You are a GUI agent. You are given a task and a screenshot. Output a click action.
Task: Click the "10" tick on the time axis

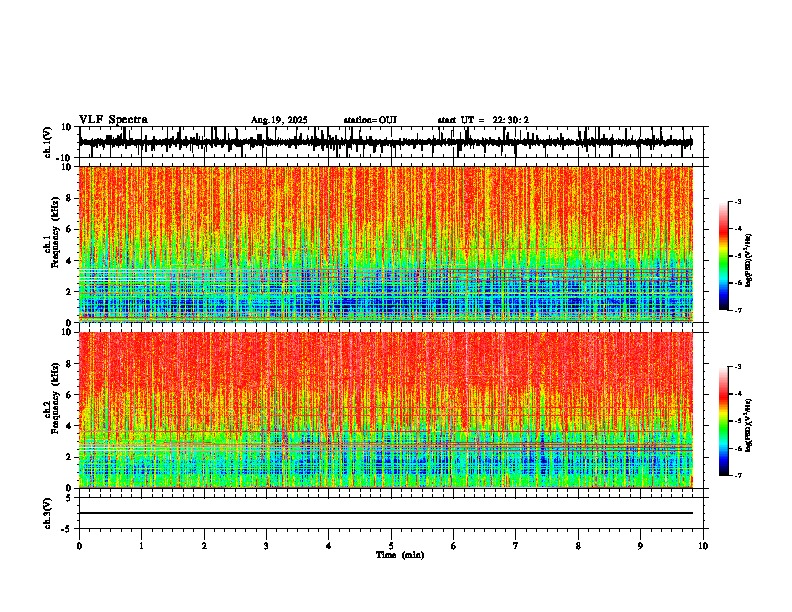click(703, 546)
